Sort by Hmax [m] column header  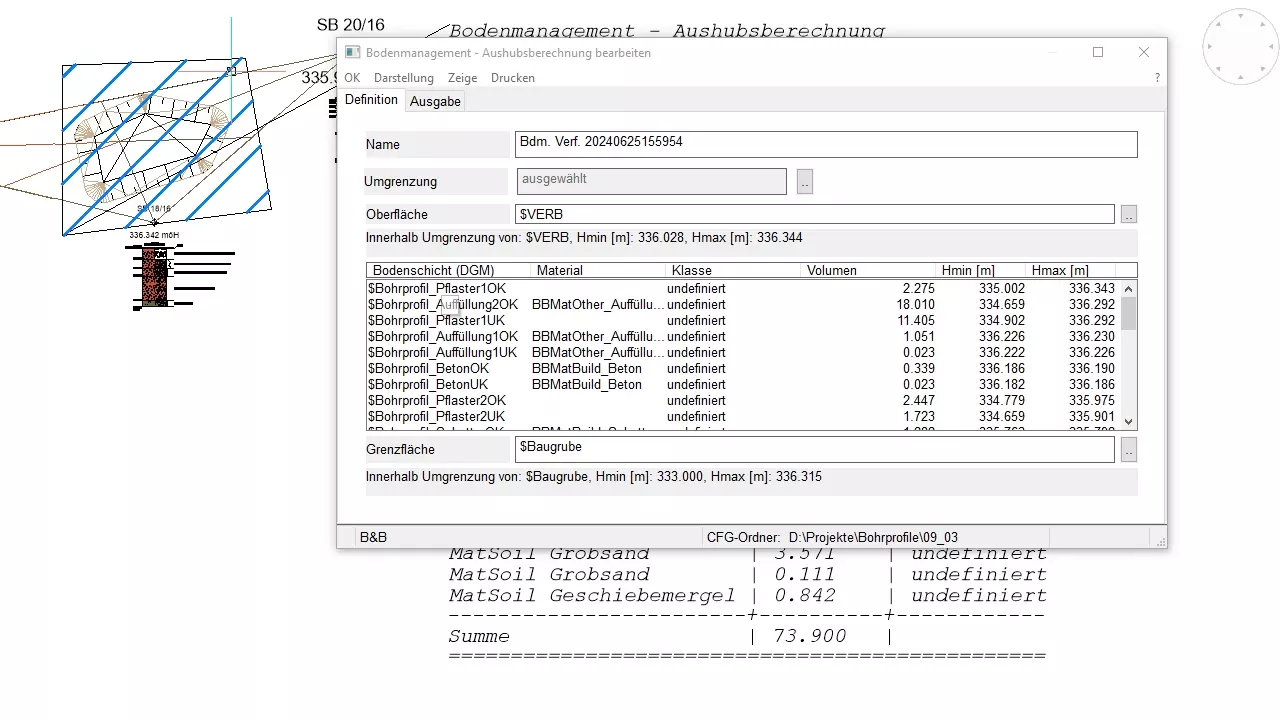click(x=1071, y=270)
